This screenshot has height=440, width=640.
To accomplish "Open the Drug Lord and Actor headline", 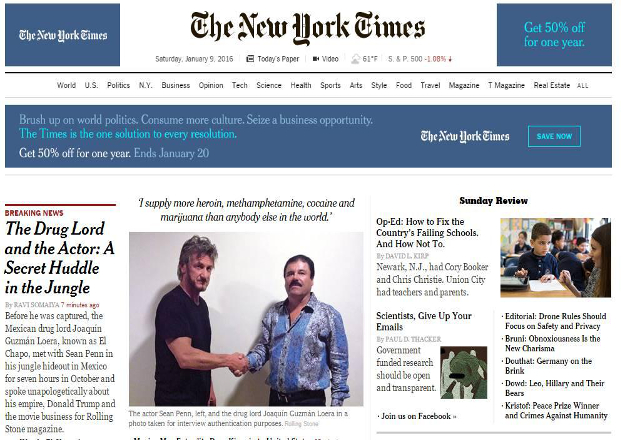I will point(60,258).
